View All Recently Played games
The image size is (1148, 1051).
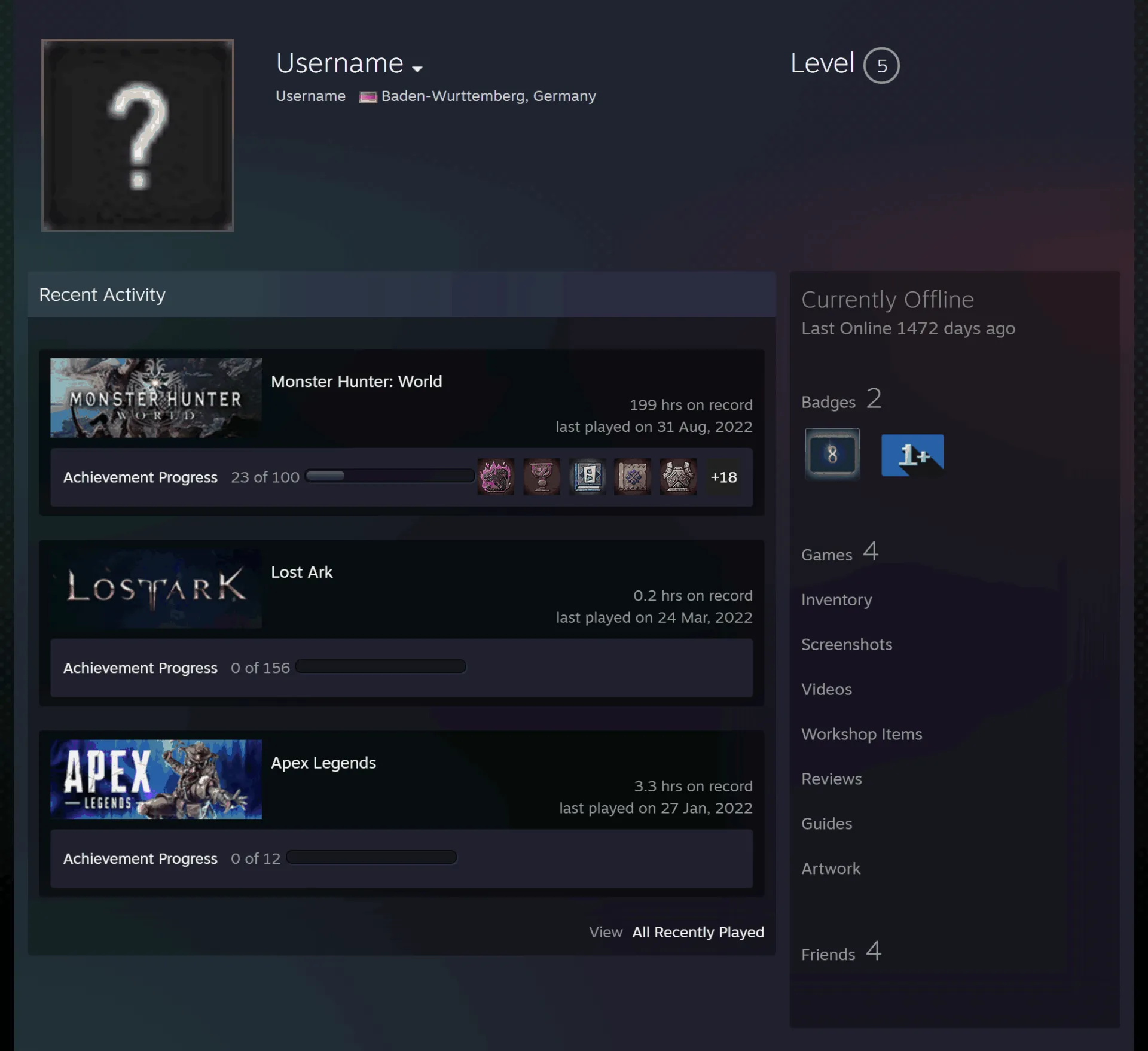coord(698,932)
